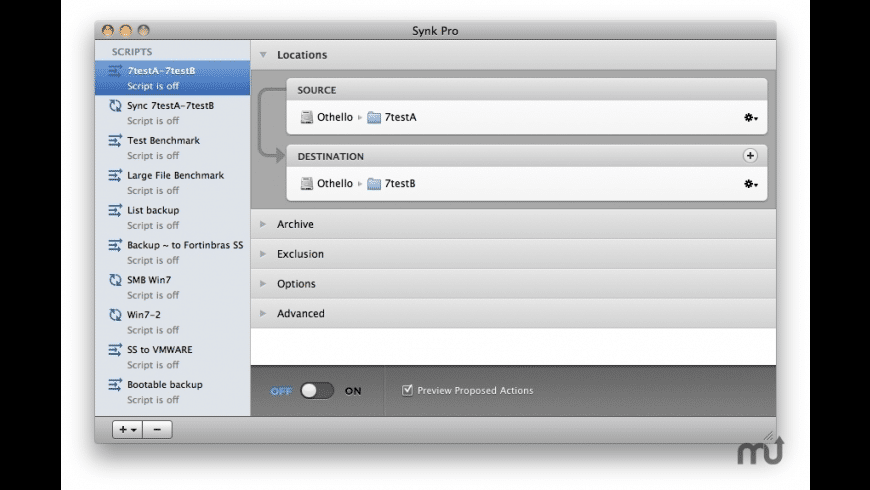Click sync icon beside Sync 7testA-7testB
Viewport: 870px width, 490px height.
click(x=115, y=105)
